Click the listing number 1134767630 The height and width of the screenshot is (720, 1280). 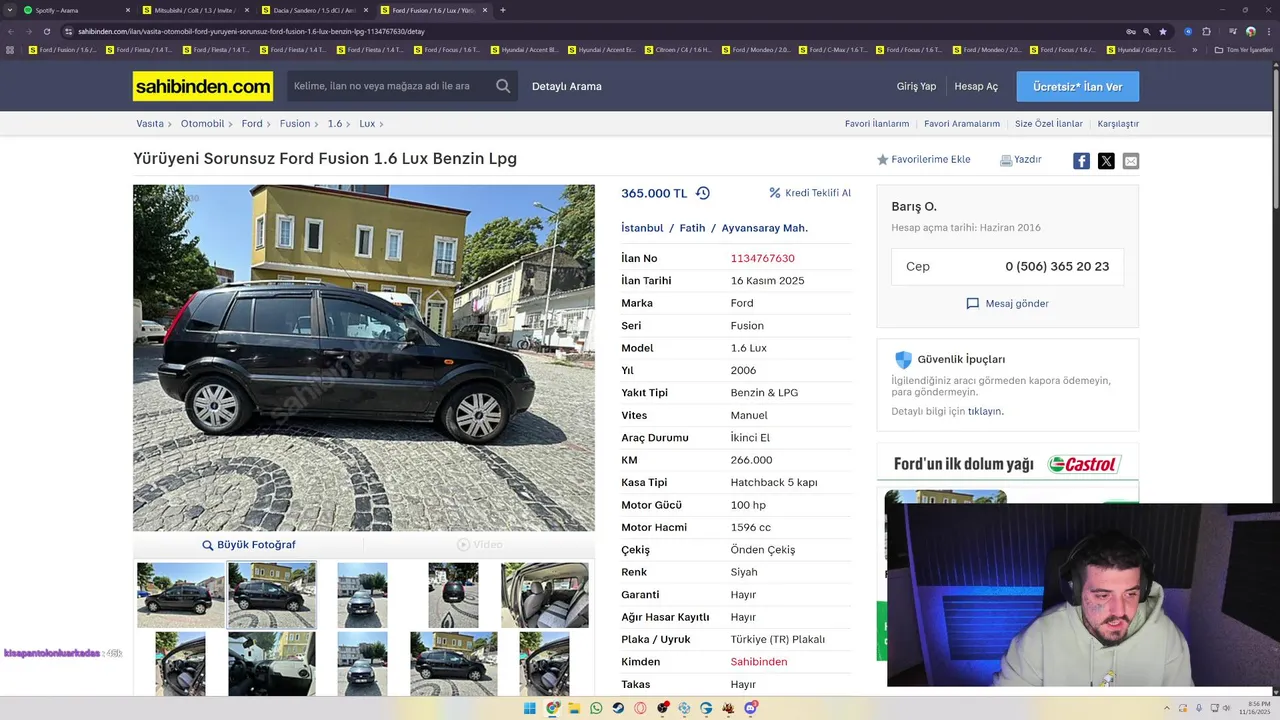[763, 258]
